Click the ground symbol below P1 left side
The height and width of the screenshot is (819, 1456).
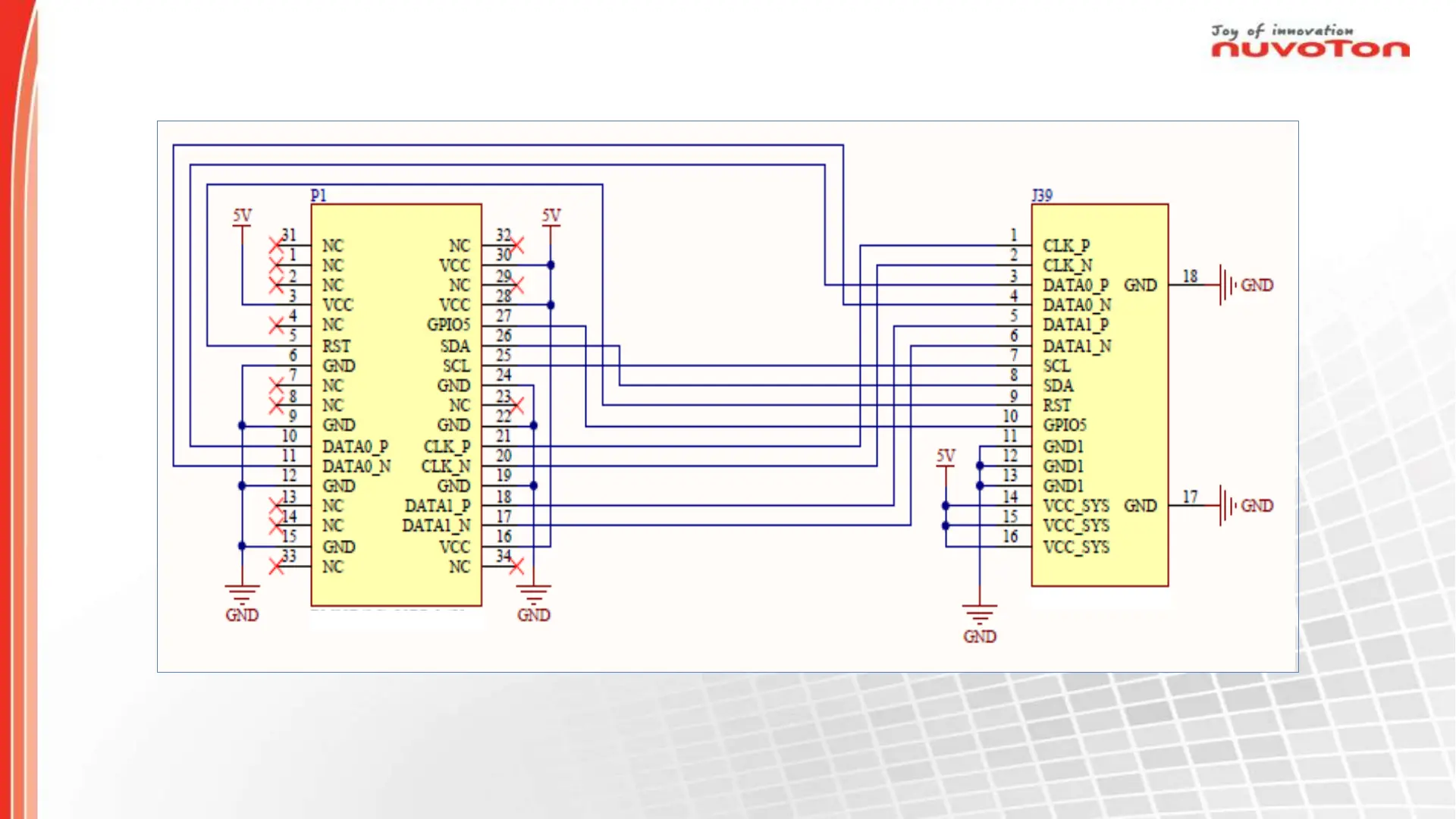point(242,603)
